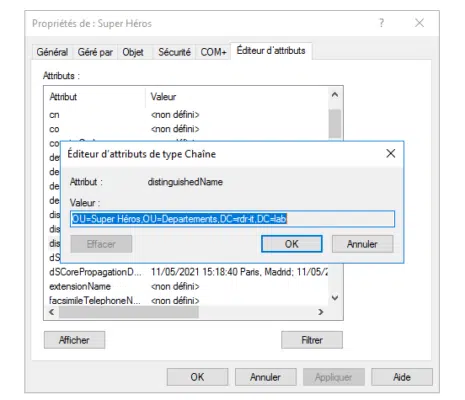Open the Géré par tab
Image resolution: width=465 pixels, height=400 pixels.
95,52
